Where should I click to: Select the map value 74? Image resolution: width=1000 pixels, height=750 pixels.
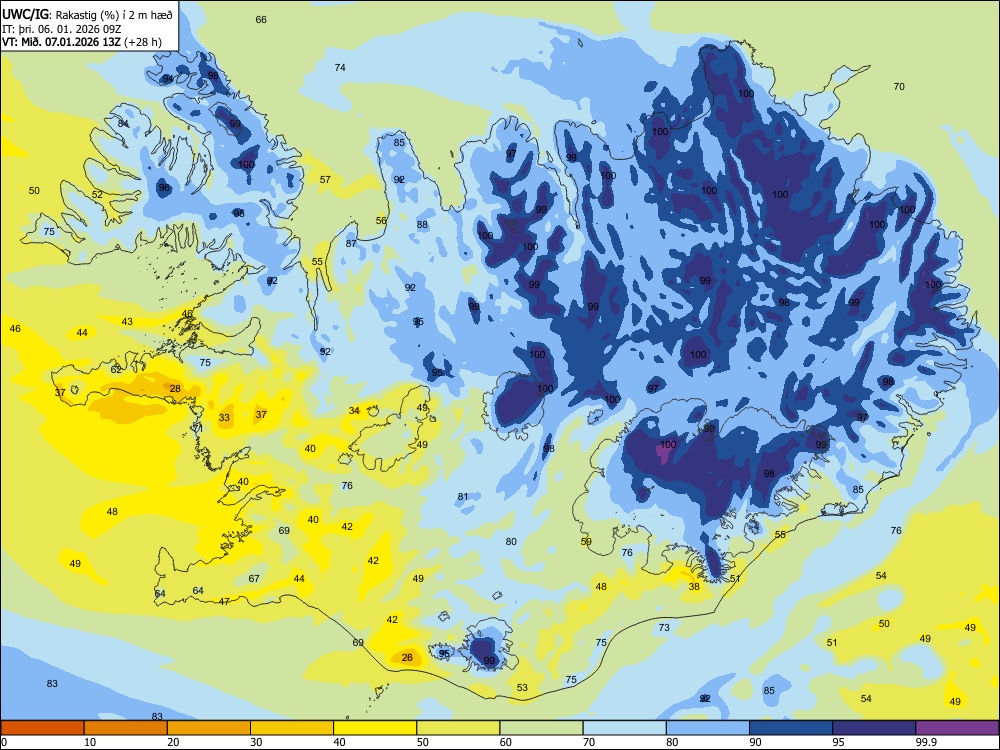coord(340,67)
